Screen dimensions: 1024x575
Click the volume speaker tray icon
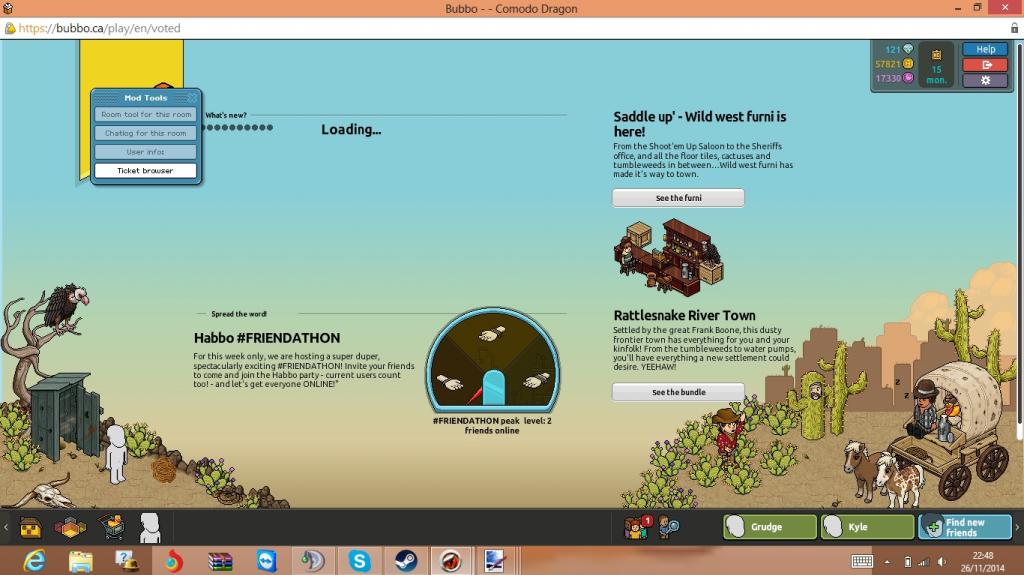pyautogui.click(x=942, y=561)
